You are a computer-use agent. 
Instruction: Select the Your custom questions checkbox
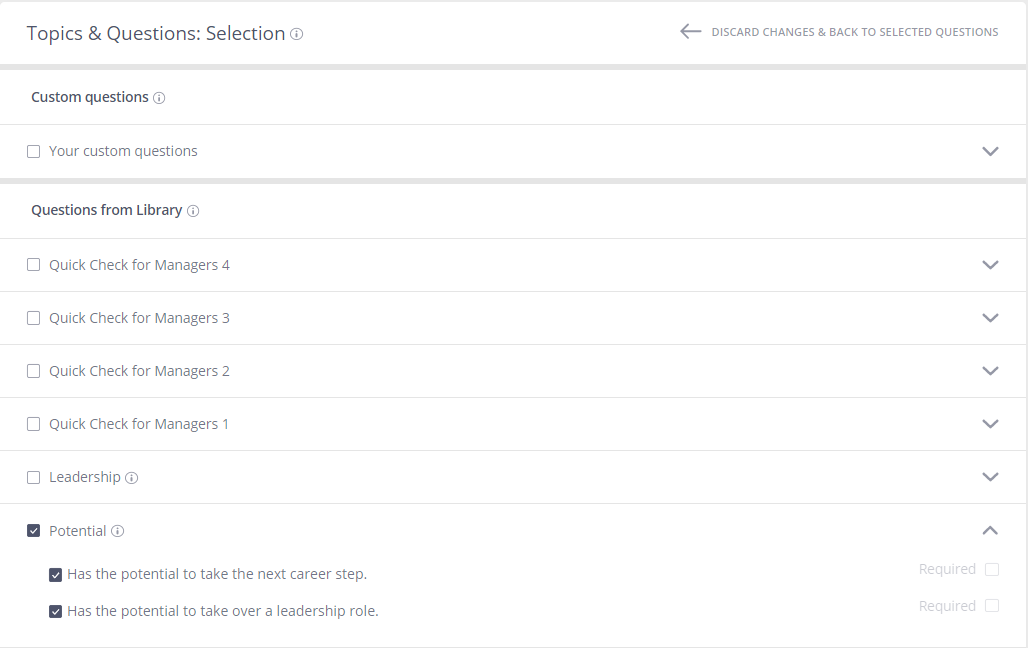pyautogui.click(x=33, y=152)
